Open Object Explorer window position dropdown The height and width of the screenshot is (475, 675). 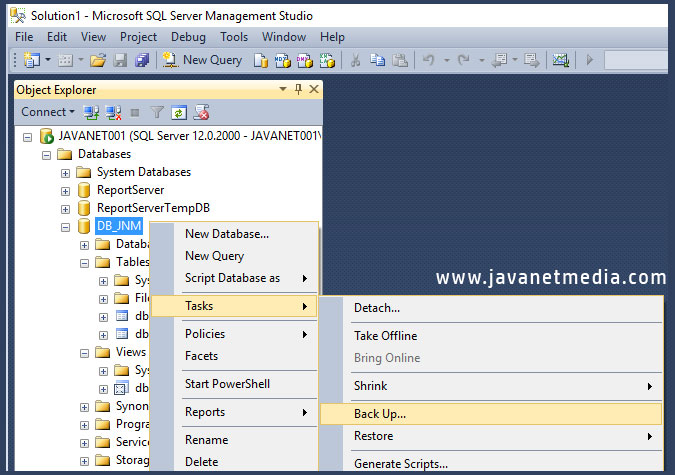click(283, 89)
